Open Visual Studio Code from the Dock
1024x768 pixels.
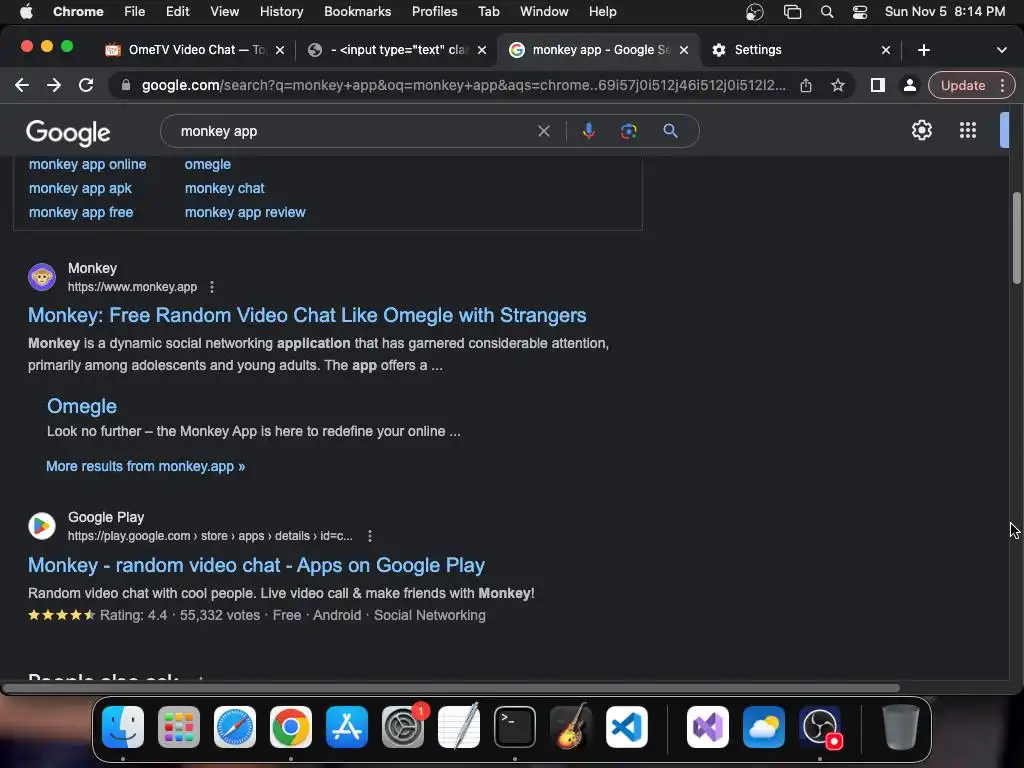pos(627,727)
